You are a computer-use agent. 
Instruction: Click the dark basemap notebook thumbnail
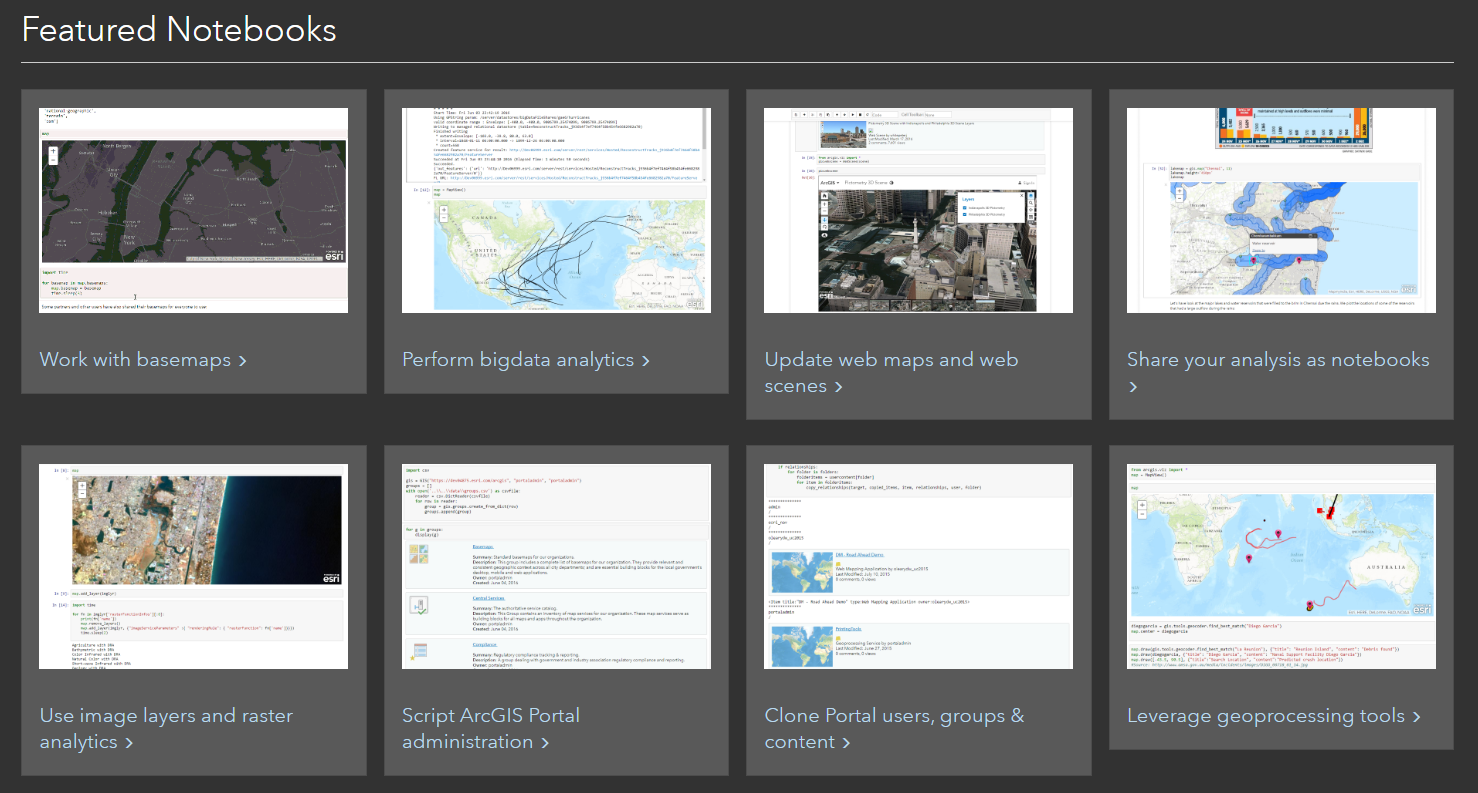coord(194,211)
